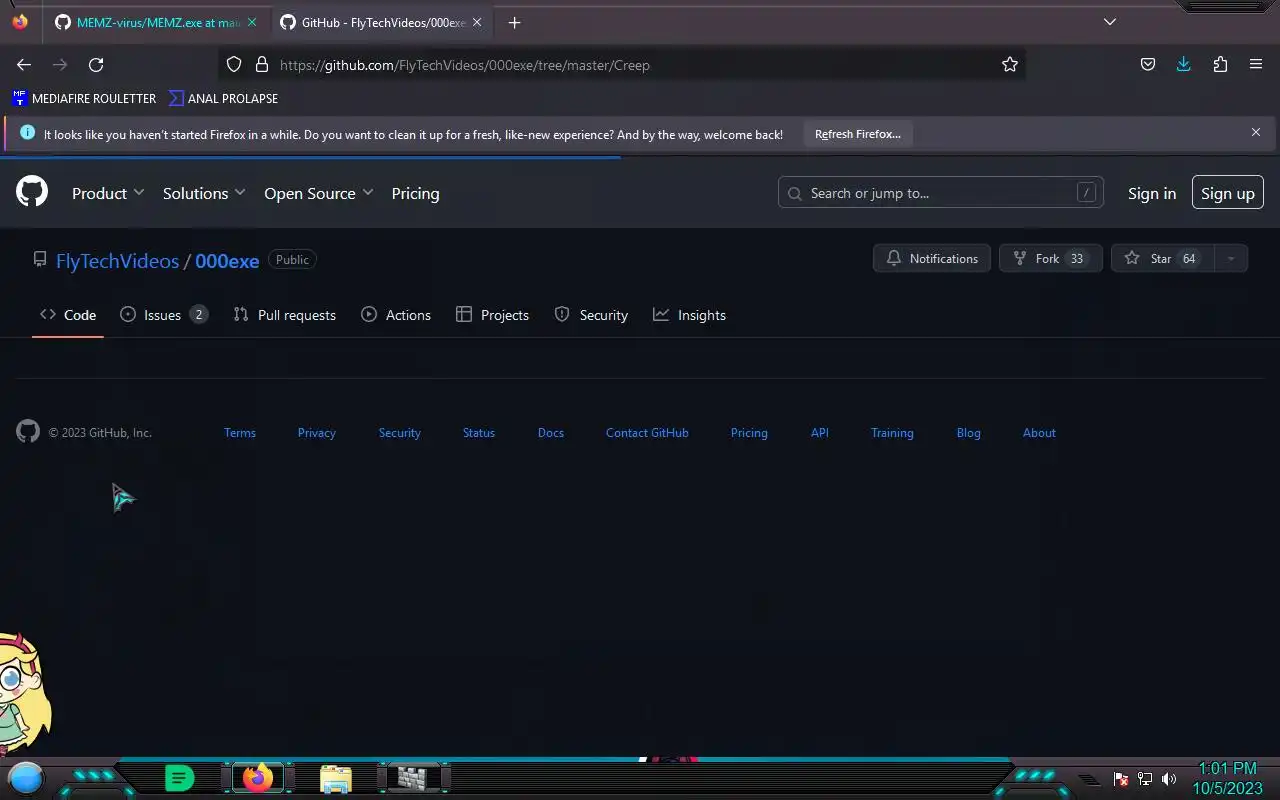1280x800 pixels.
Task: Focus the Search or jump to field
Action: [x=940, y=193]
